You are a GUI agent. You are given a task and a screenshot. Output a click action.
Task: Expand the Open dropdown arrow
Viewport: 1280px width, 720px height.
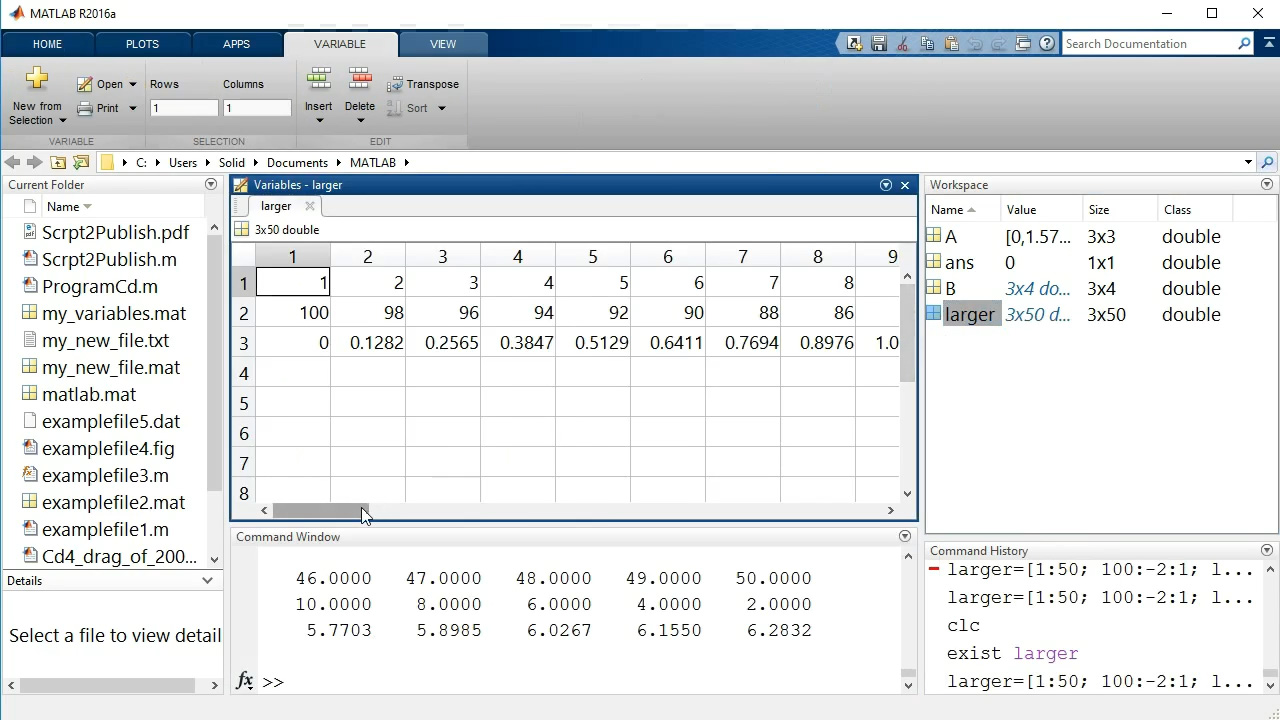tap(132, 85)
